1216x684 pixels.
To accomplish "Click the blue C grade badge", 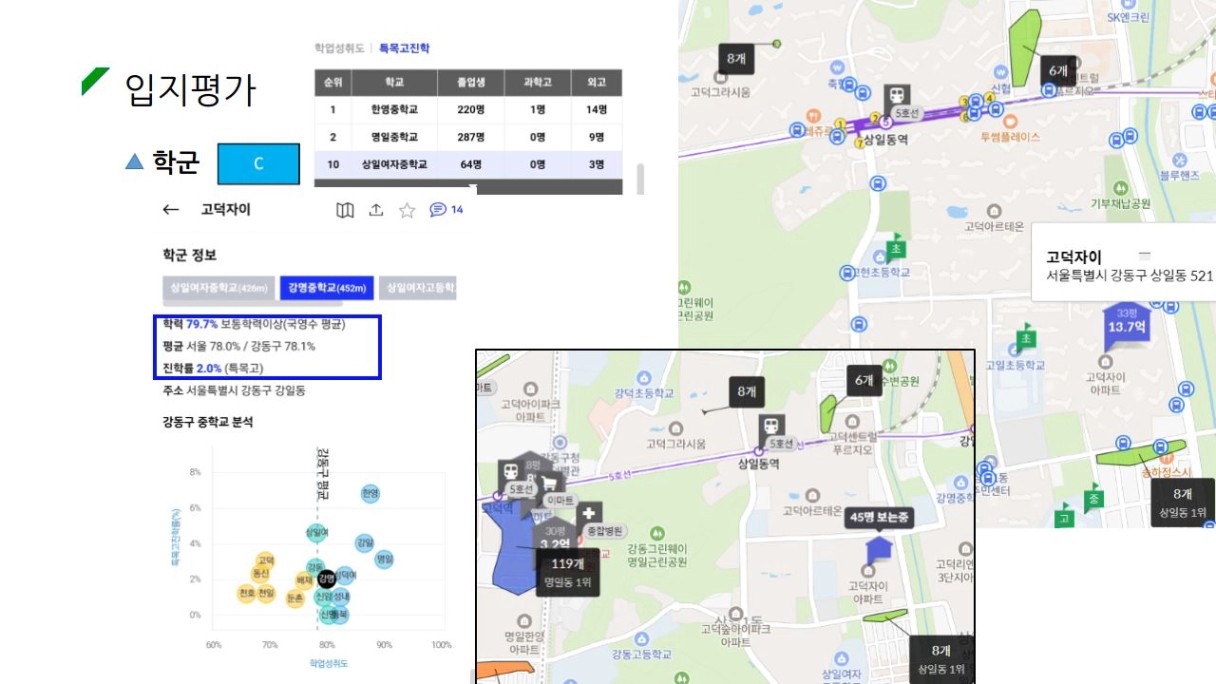I will pyautogui.click(x=258, y=164).
